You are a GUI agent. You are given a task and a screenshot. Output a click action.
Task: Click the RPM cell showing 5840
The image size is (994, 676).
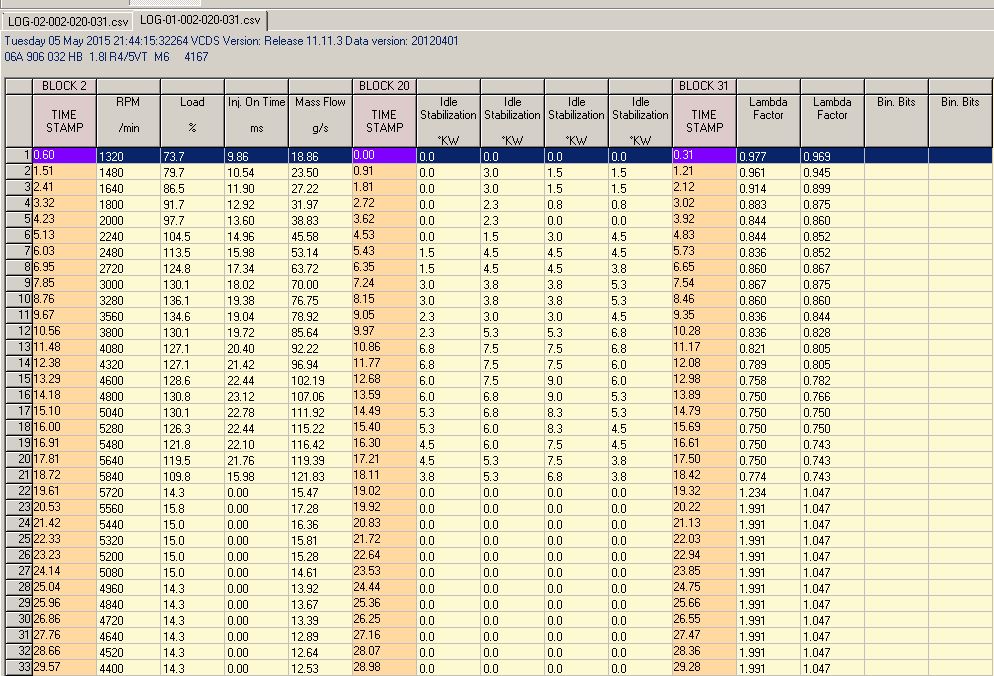128,475
